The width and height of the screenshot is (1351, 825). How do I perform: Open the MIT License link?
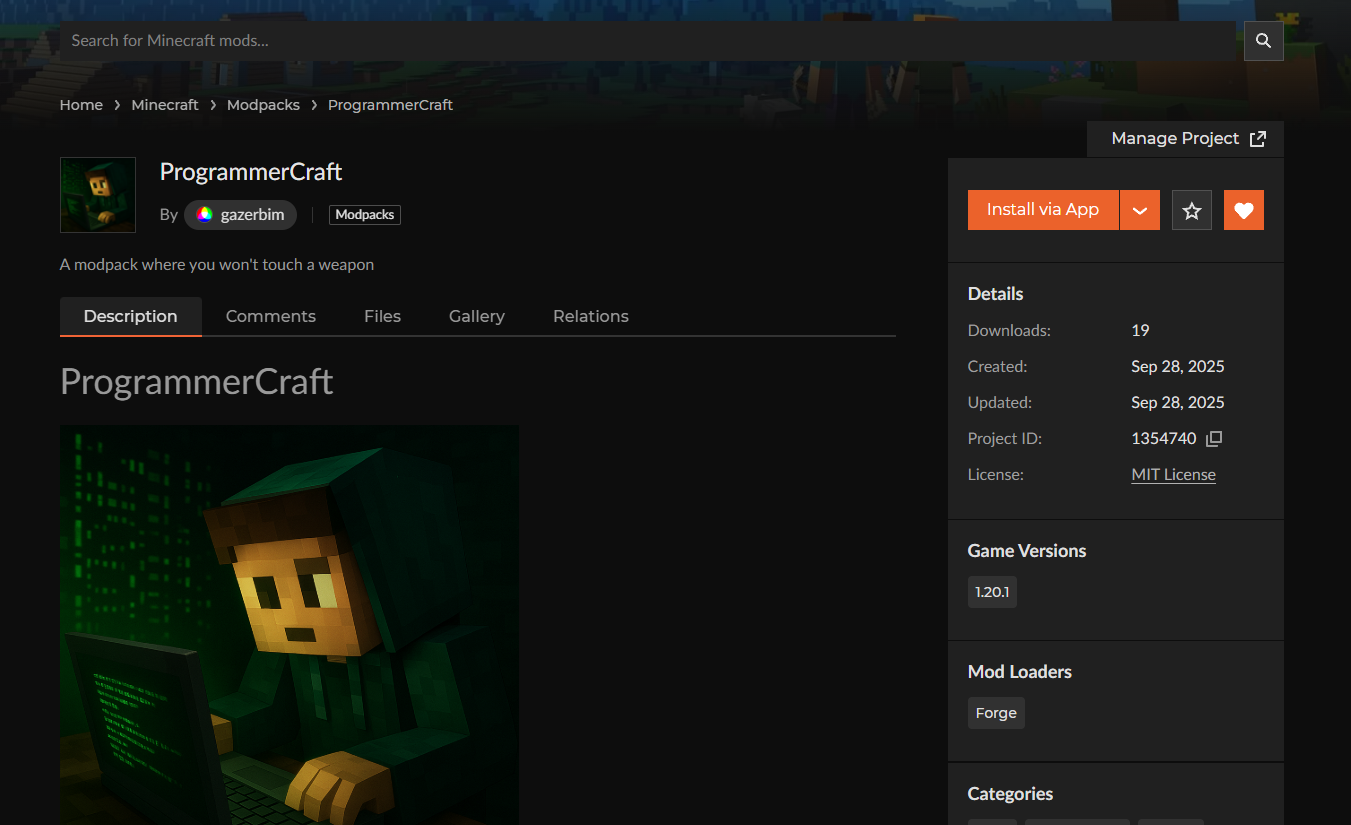coord(1173,475)
